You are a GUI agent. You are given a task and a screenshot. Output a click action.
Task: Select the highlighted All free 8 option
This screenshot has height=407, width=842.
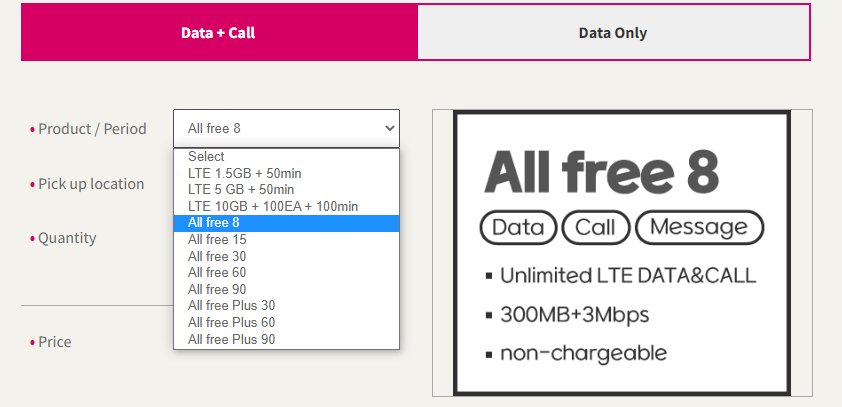click(x=214, y=223)
